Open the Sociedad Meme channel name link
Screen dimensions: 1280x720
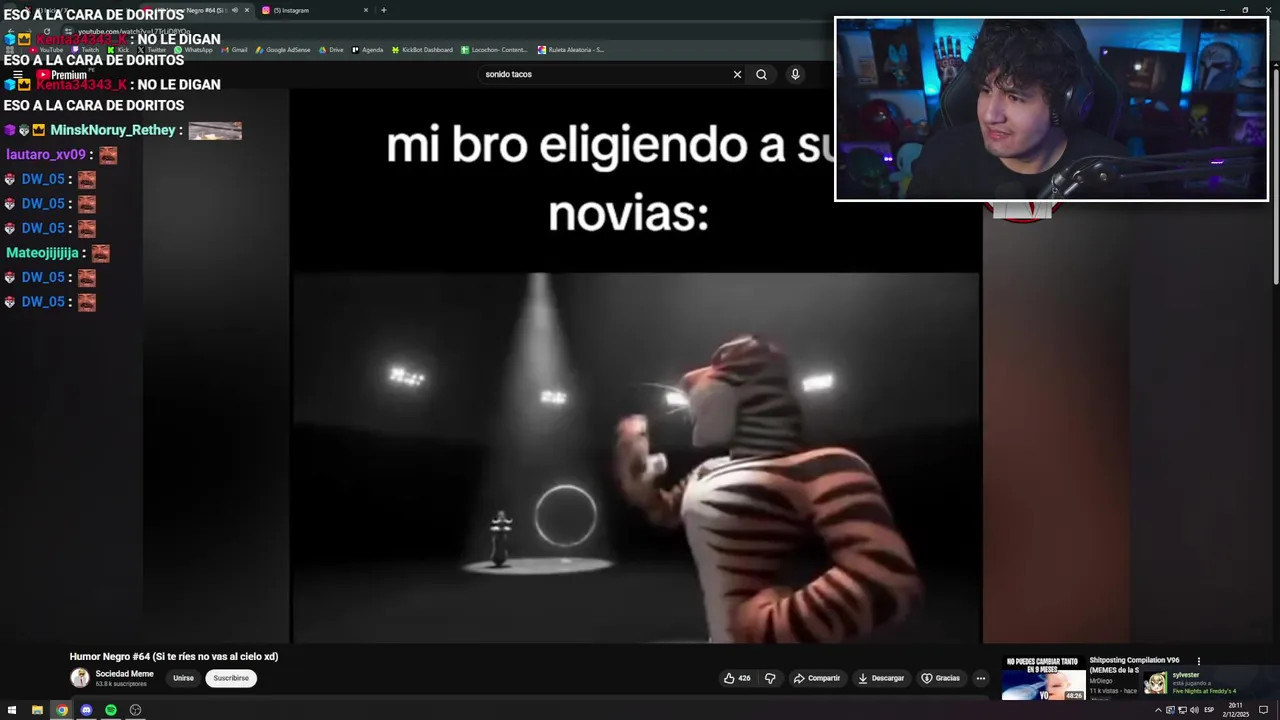click(124, 674)
